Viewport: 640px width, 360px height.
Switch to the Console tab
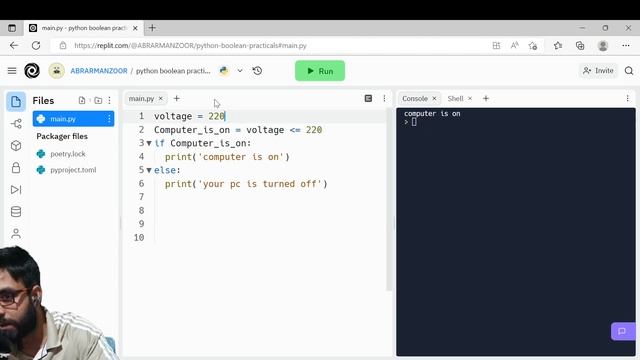(415, 98)
